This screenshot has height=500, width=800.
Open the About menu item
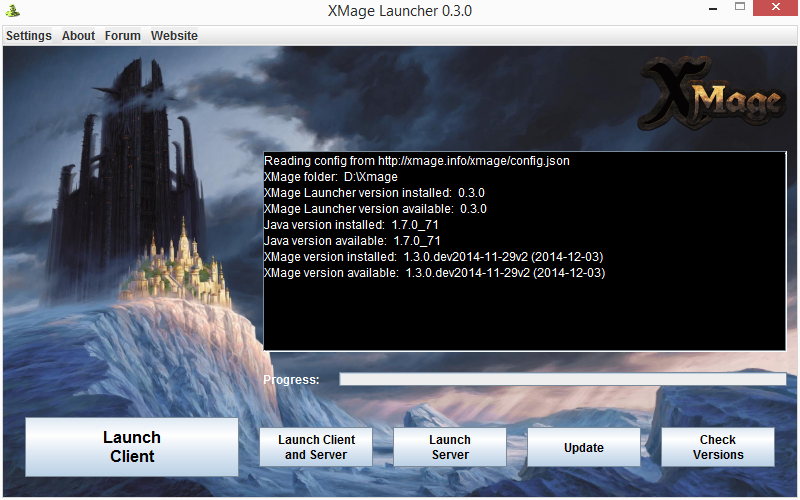click(x=79, y=36)
